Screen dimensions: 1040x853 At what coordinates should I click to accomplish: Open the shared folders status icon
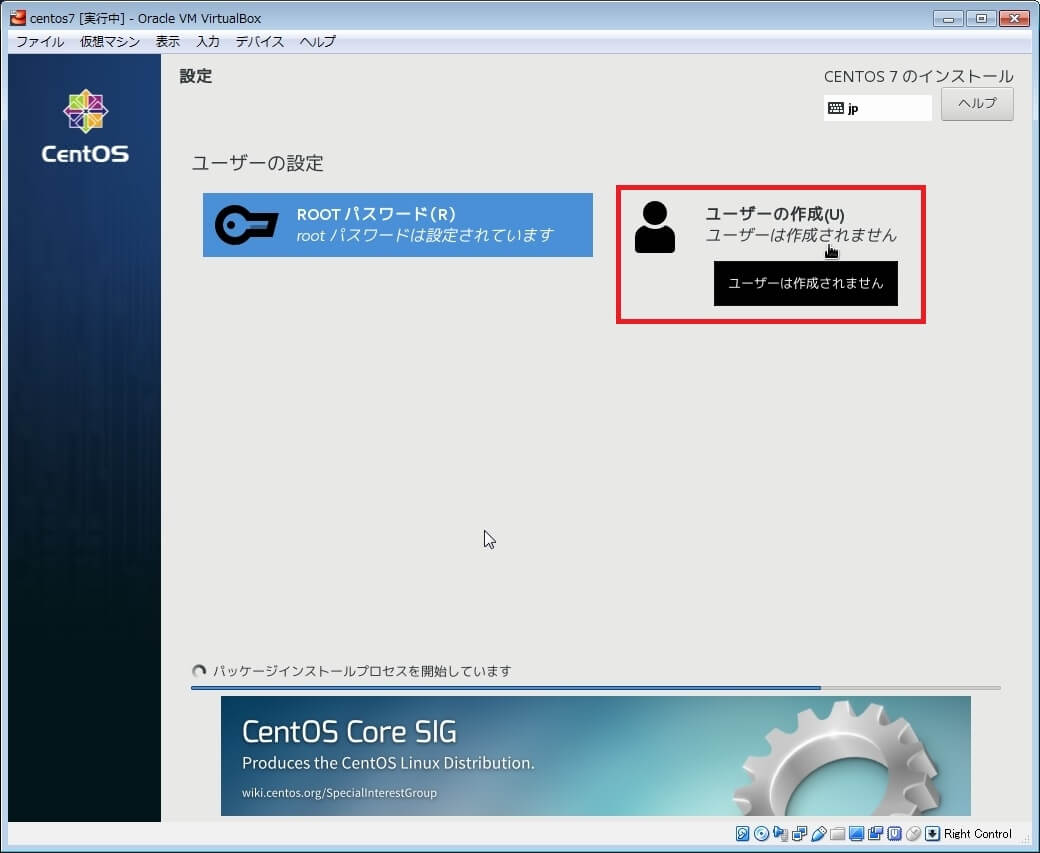837,834
